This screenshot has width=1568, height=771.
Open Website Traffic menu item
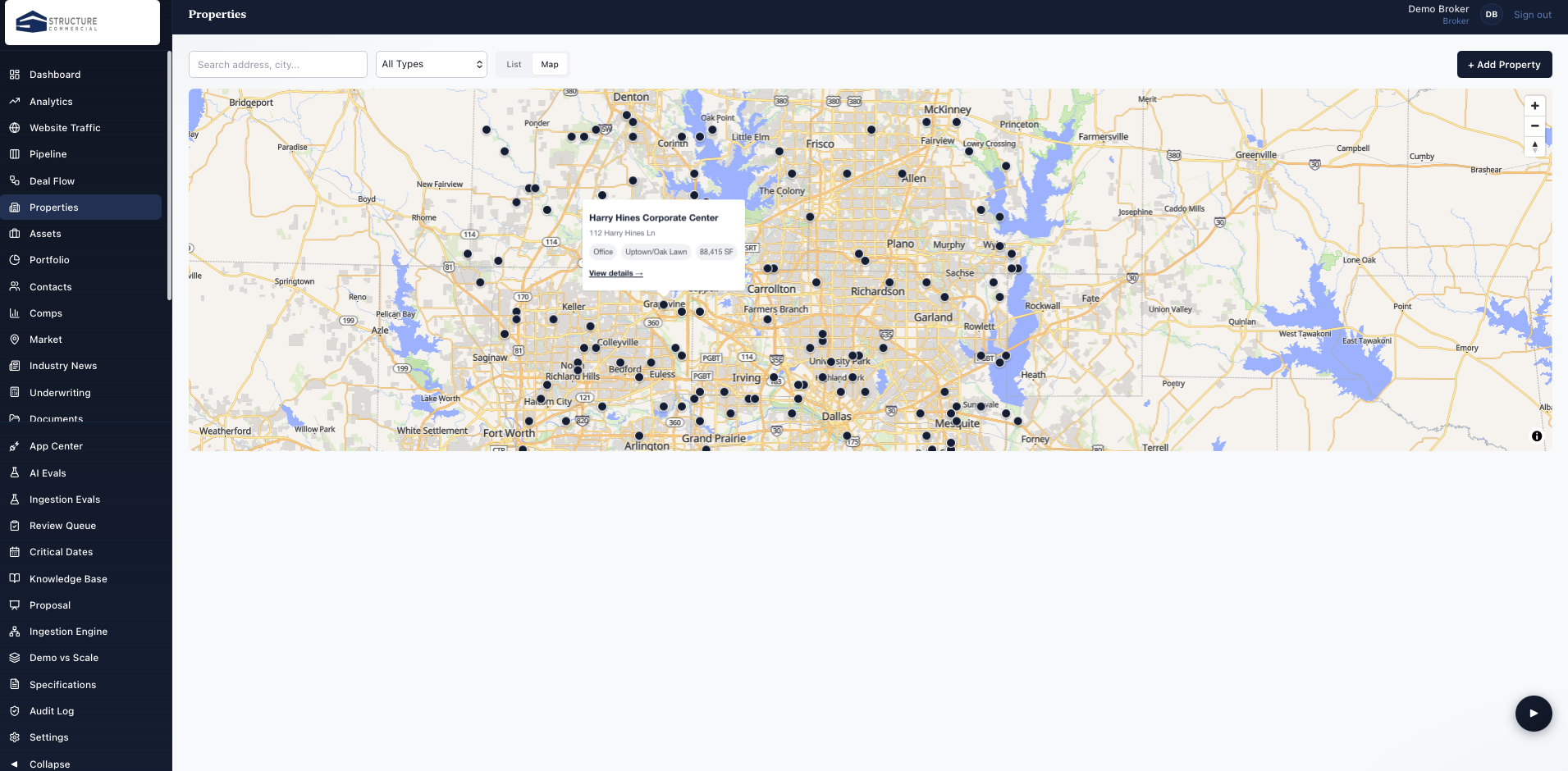point(80,128)
